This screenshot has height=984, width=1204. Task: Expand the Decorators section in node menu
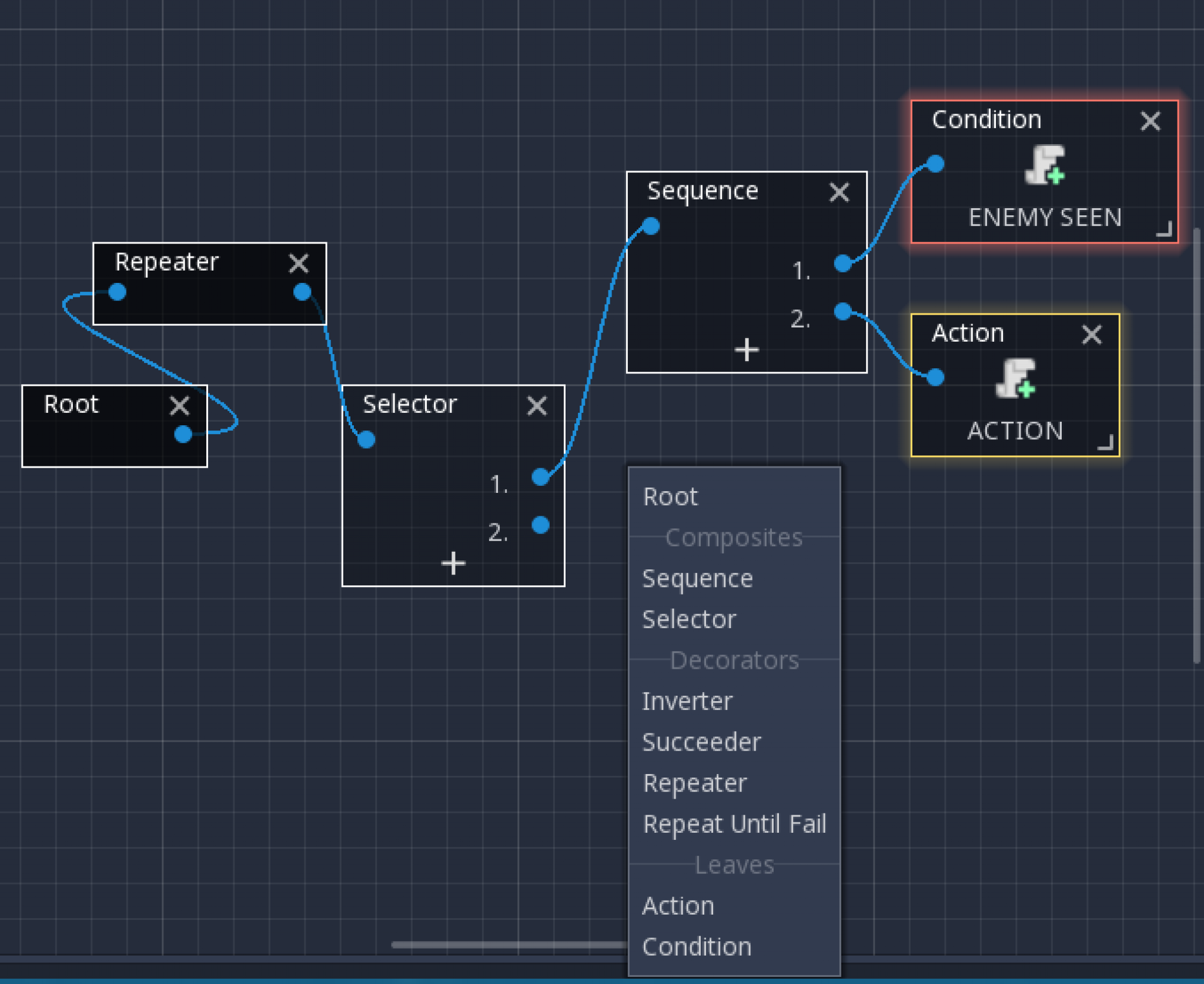[734, 659]
